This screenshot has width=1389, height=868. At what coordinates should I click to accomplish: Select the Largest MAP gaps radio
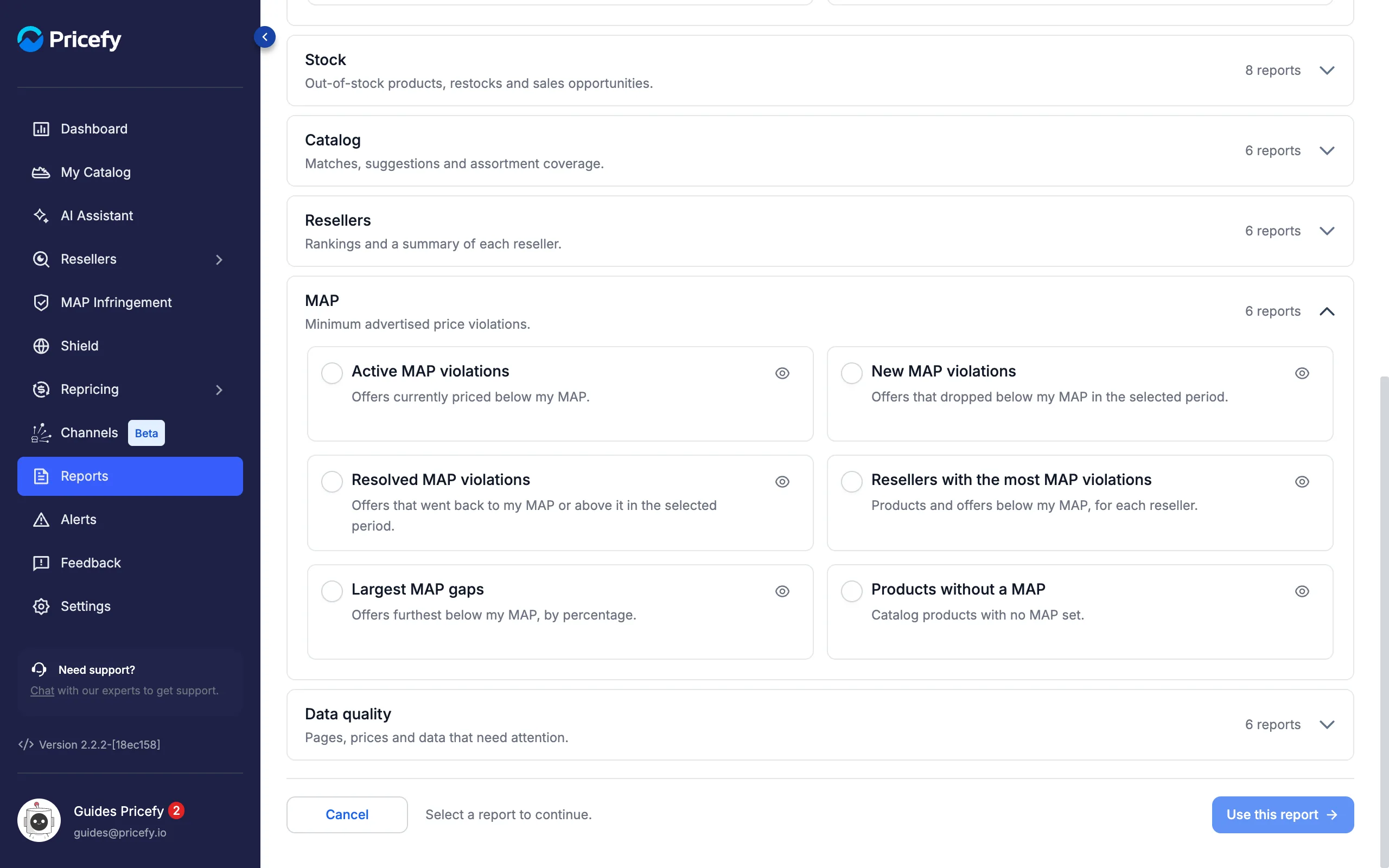pyautogui.click(x=332, y=591)
